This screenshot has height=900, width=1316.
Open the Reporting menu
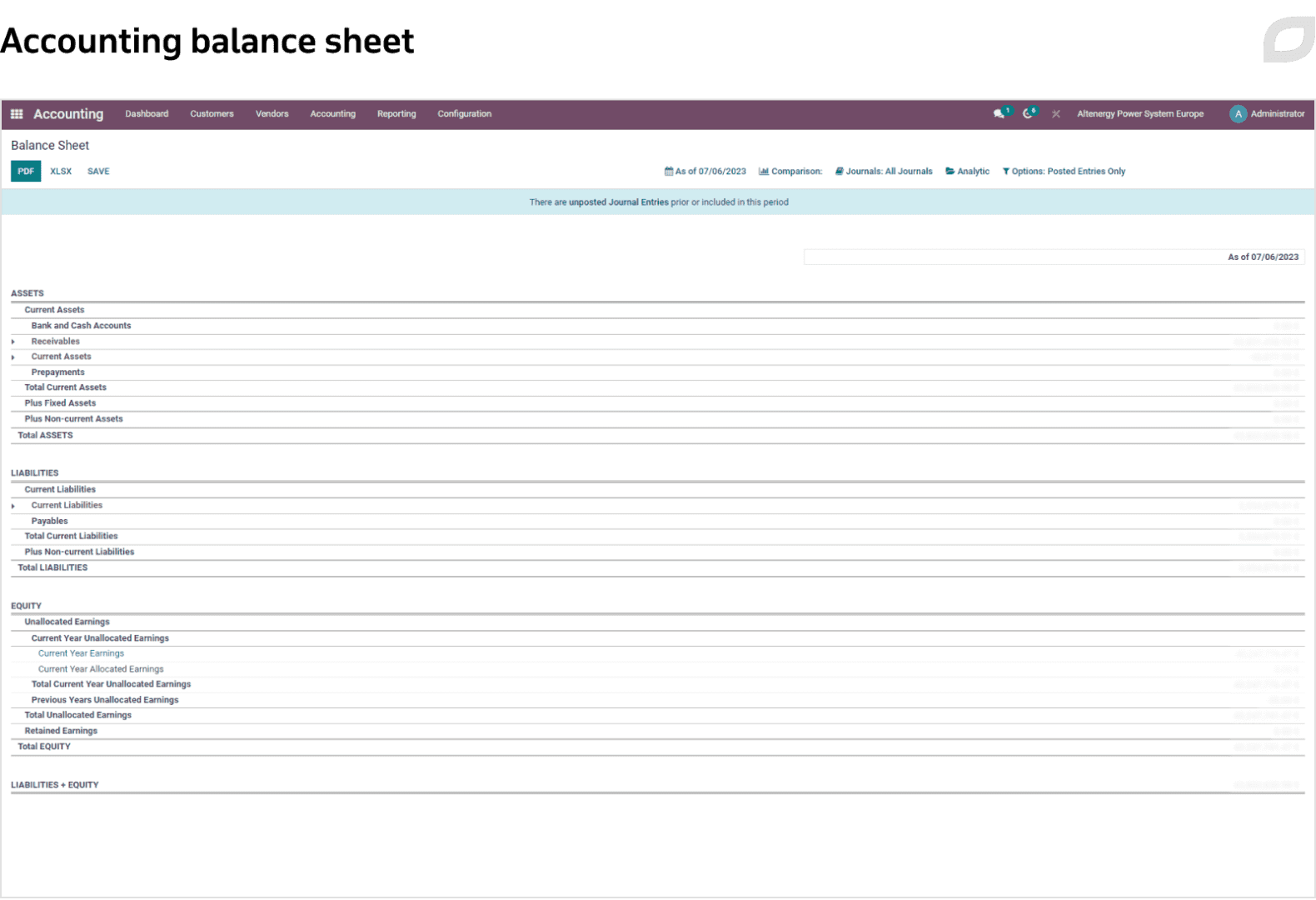(x=396, y=114)
